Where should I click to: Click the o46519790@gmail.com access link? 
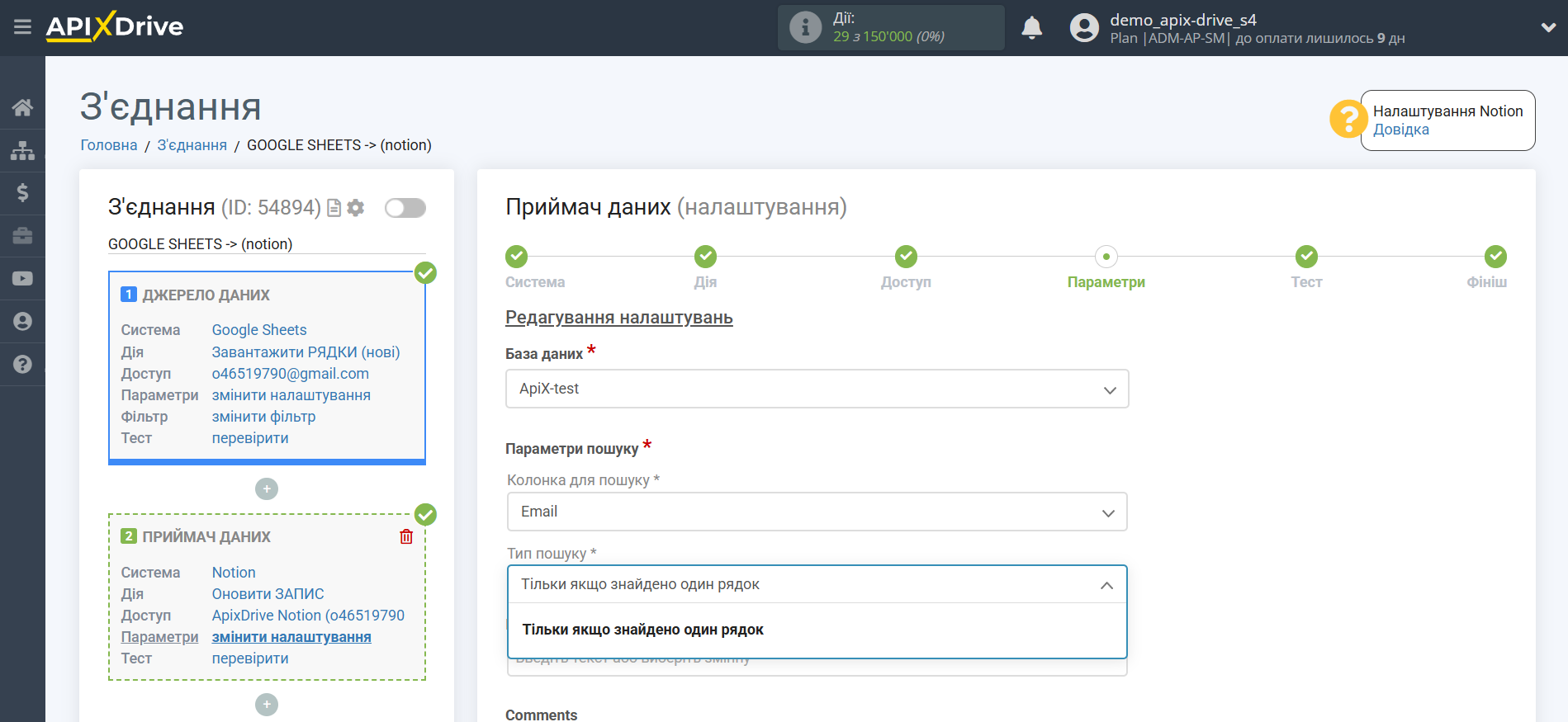[x=291, y=374]
